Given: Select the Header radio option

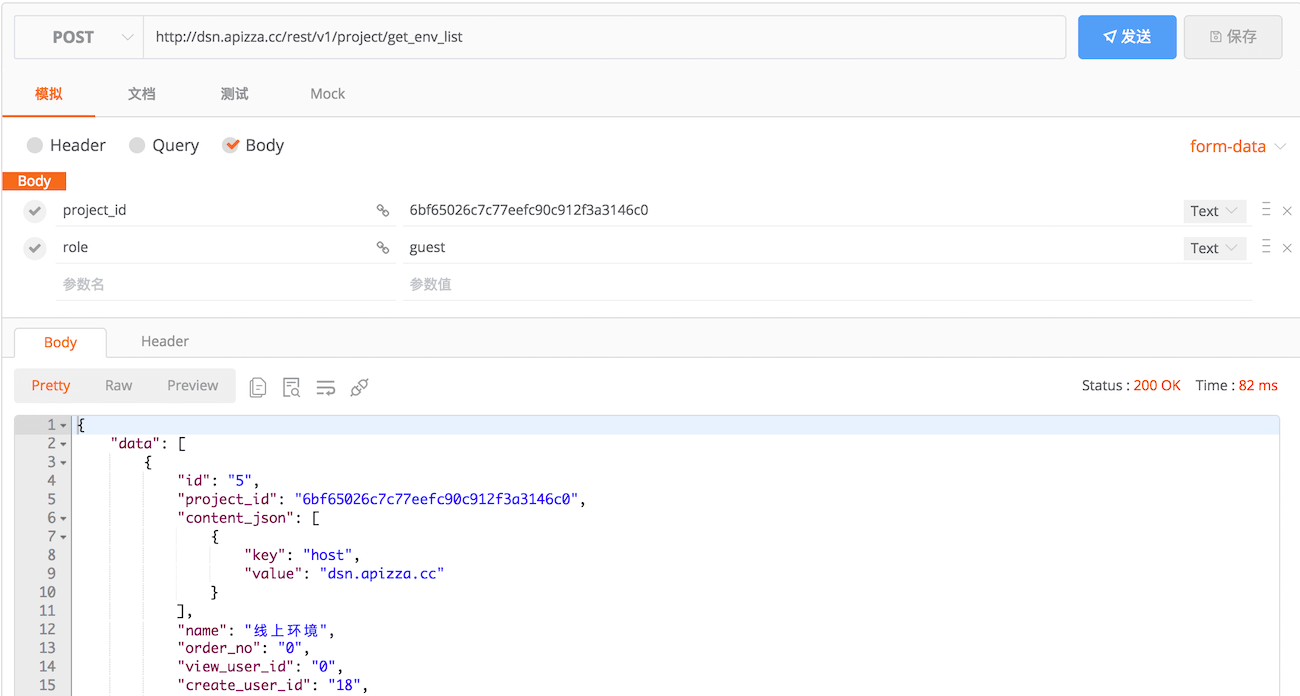Looking at the screenshot, I should coord(35,146).
